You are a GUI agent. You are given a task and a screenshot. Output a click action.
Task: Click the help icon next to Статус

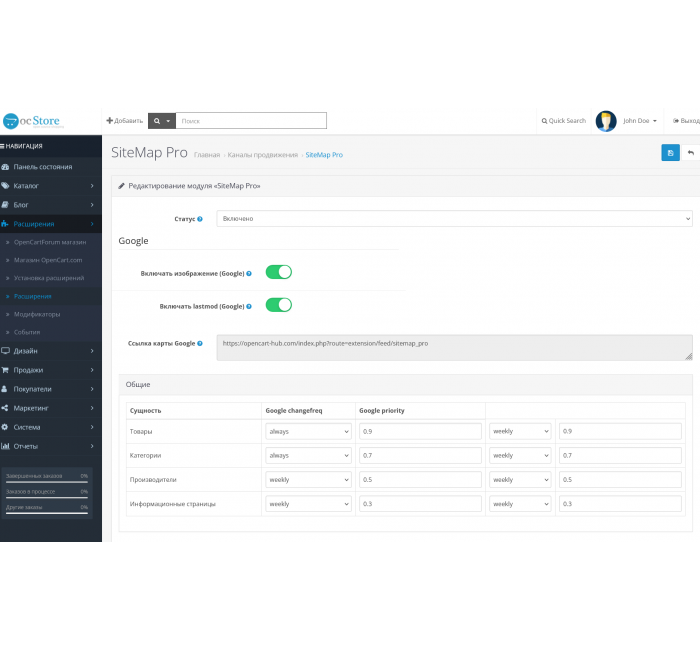(x=200, y=218)
